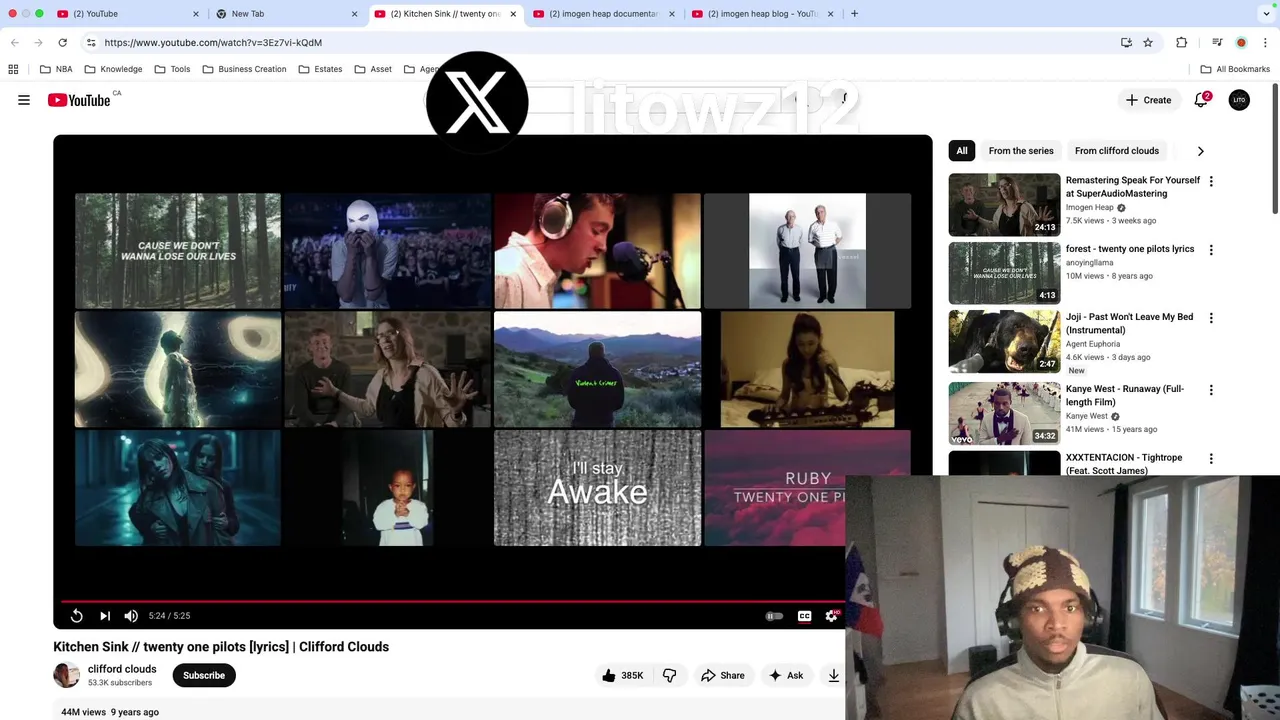Image resolution: width=1280 pixels, height=720 pixels.
Task: Open a new browser tab with plus
Action: pos(854,14)
